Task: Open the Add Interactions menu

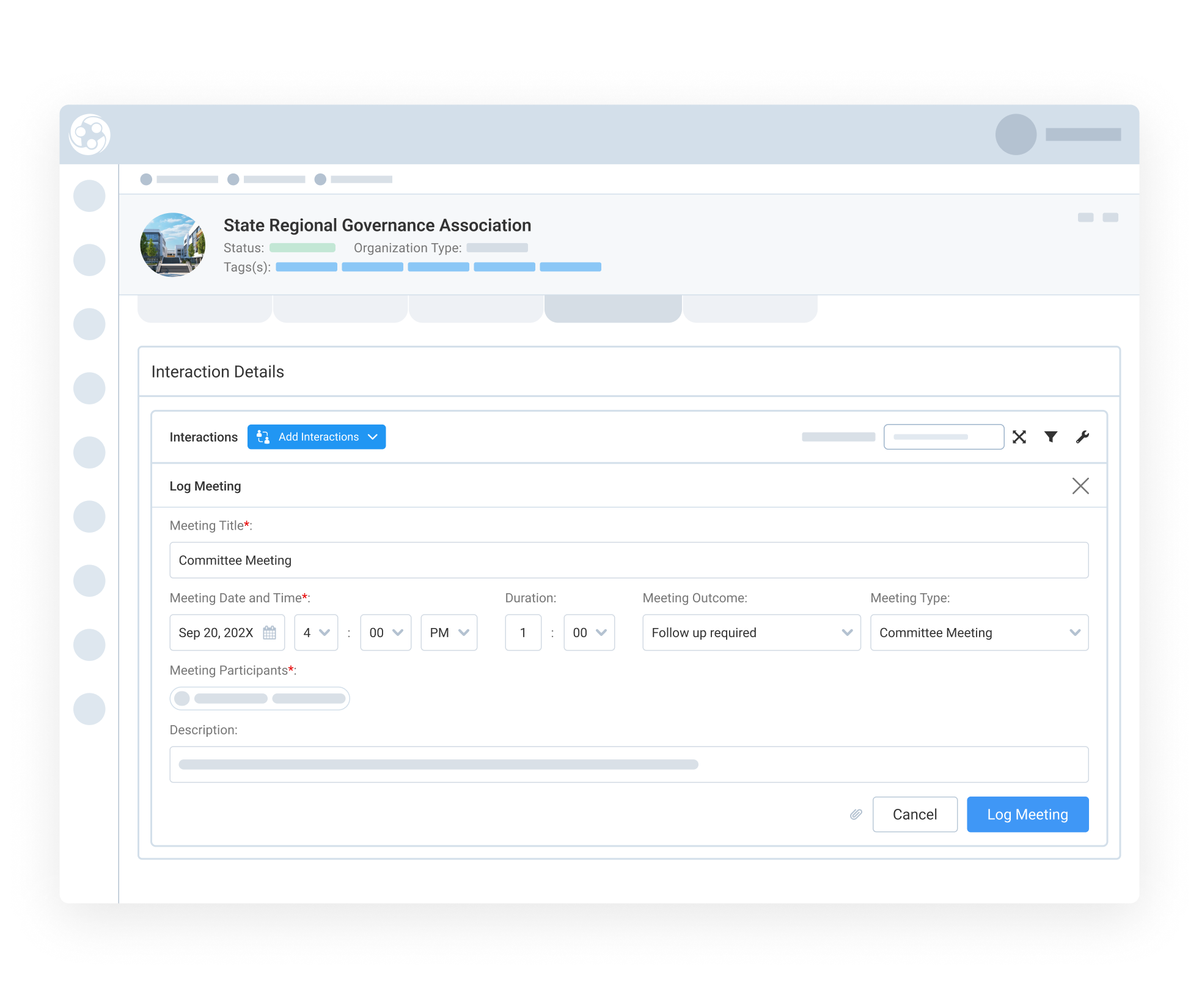Action: tap(316, 437)
